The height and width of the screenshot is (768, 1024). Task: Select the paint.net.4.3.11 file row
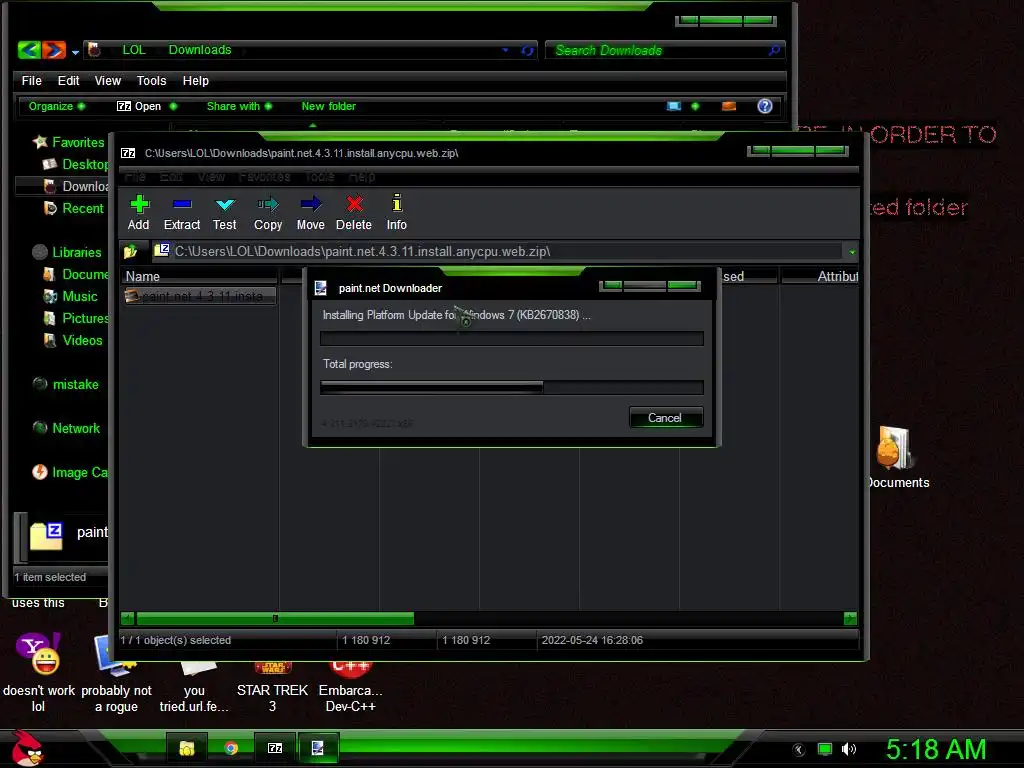(200, 296)
